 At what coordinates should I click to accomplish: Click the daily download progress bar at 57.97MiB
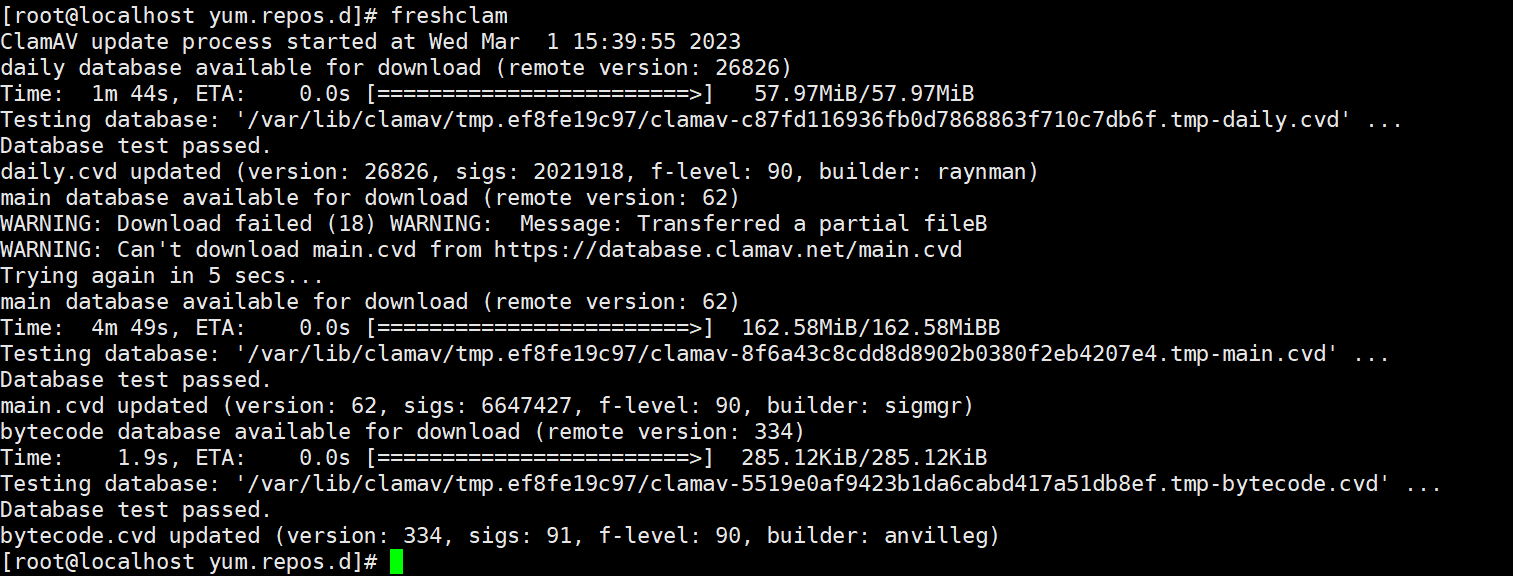click(540, 94)
